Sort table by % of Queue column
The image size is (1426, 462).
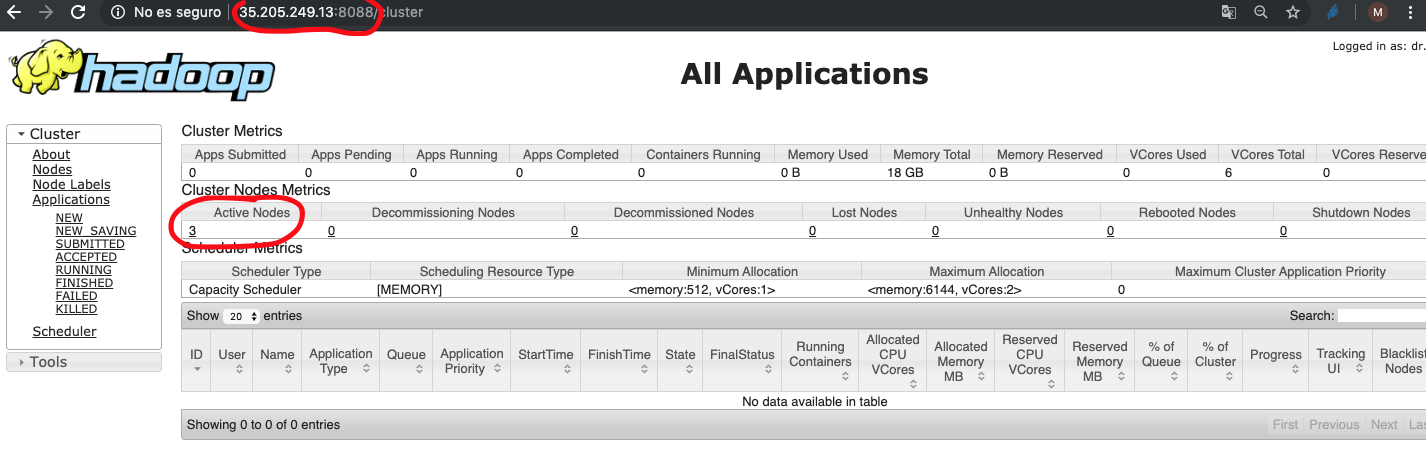[x=1161, y=361]
